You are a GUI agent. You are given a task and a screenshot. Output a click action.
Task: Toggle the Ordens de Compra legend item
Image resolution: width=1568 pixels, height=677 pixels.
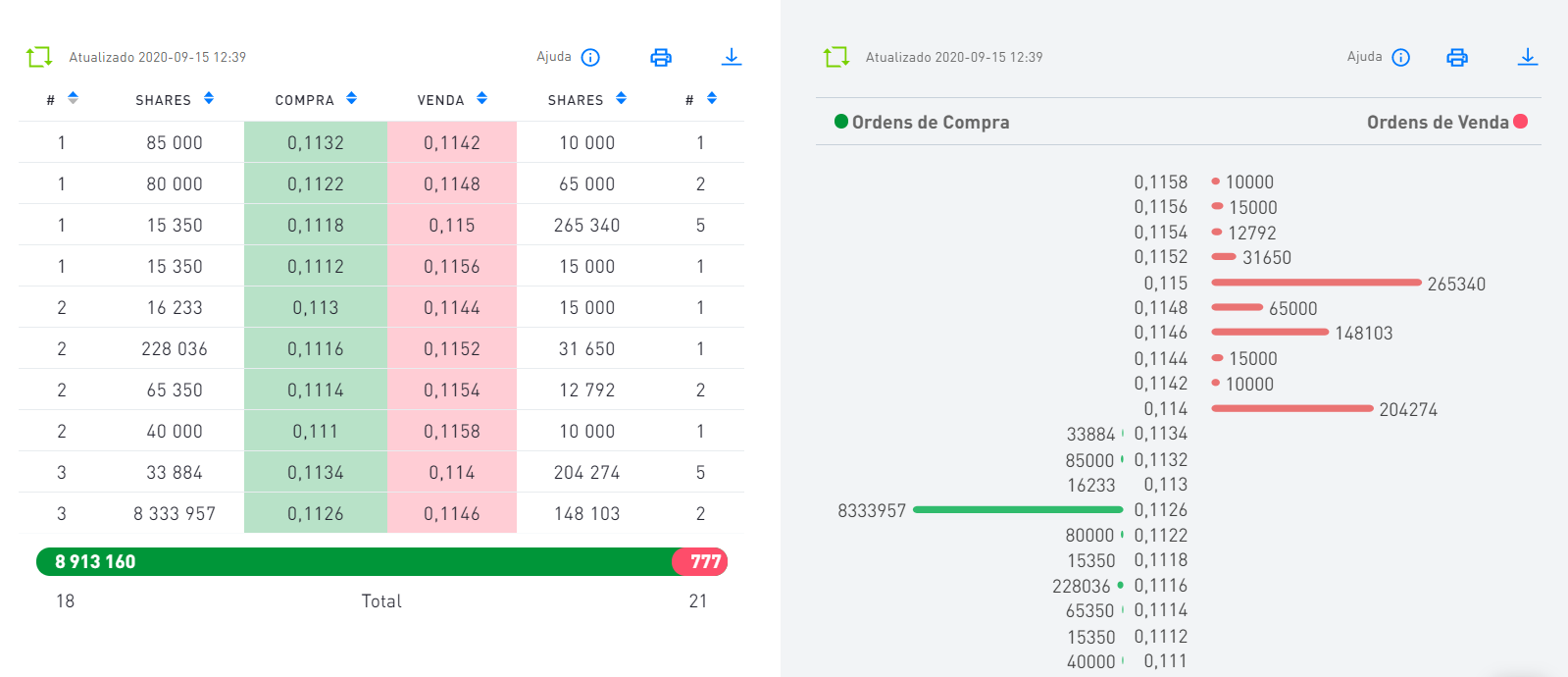(922, 122)
